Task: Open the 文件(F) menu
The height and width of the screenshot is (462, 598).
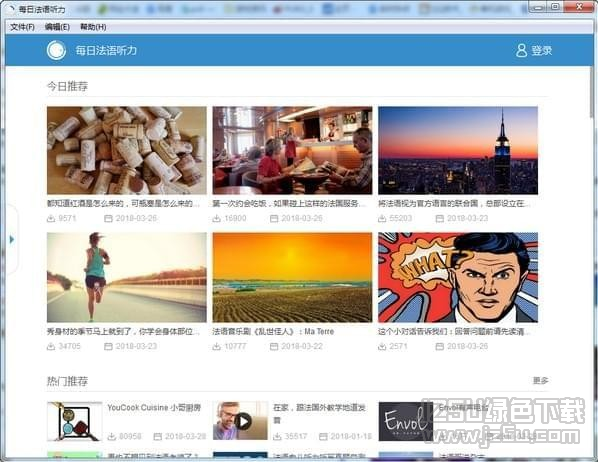Action: pyautogui.click(x=22, y=27)
